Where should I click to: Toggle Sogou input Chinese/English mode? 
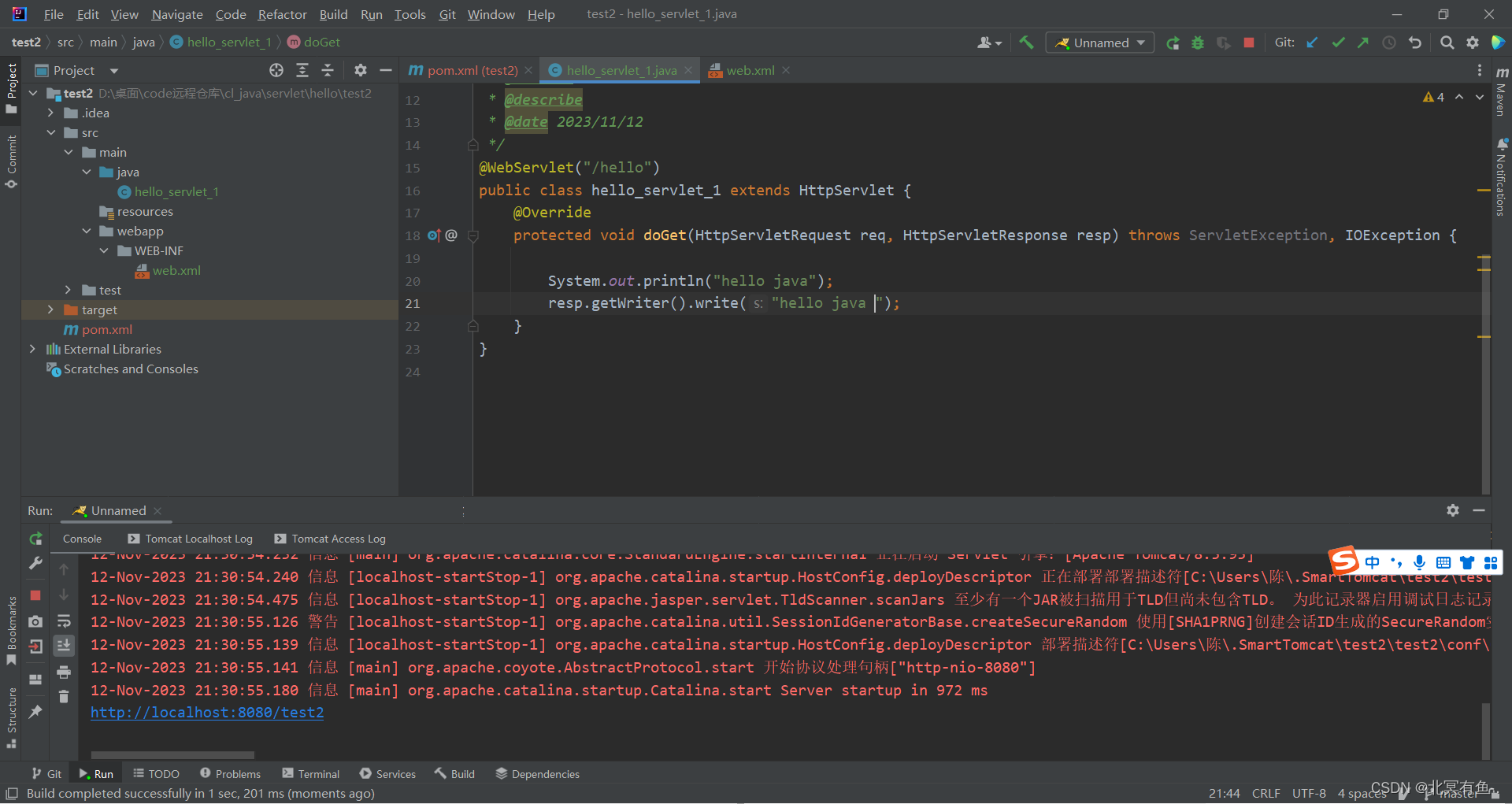[x=1373, y=562]
